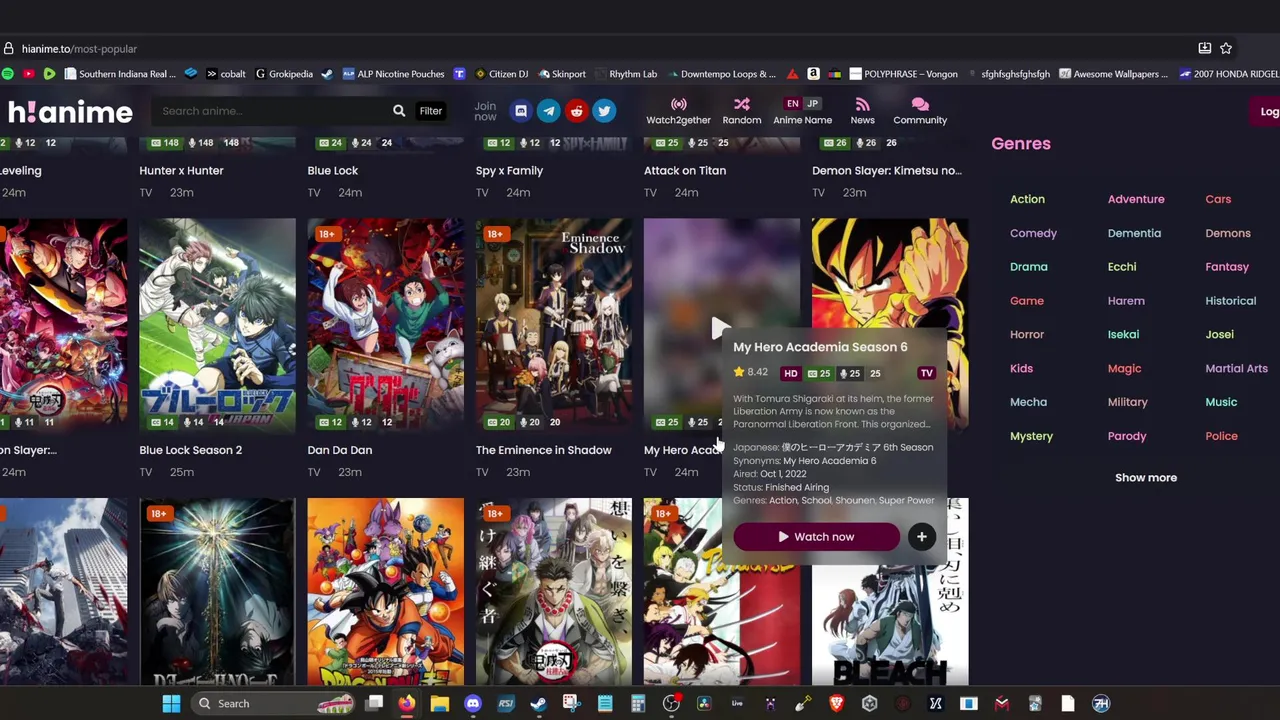Select the Horror genre
The width and height of the screenshot is (1280, 720).
(1026, 334)
